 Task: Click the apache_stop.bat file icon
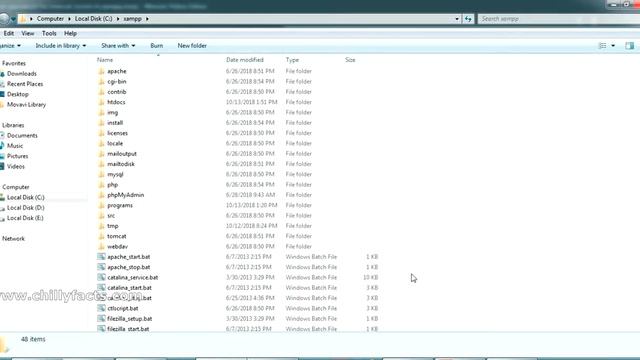pyautogui.click(x=101, y=267)
